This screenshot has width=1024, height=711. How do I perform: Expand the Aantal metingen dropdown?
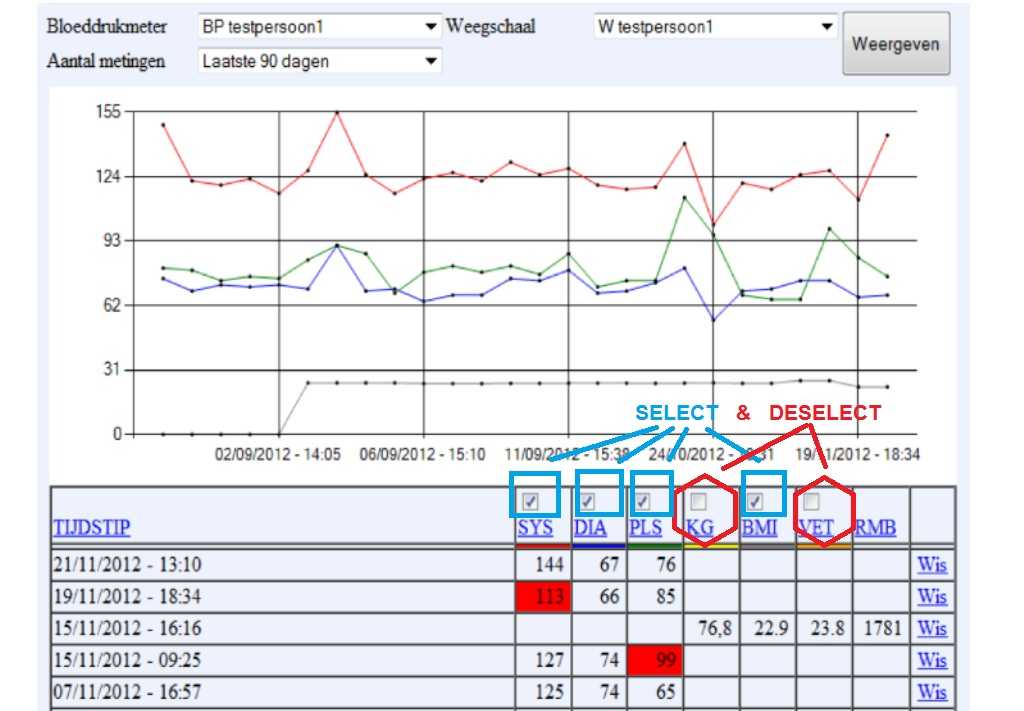pos(319,61)
